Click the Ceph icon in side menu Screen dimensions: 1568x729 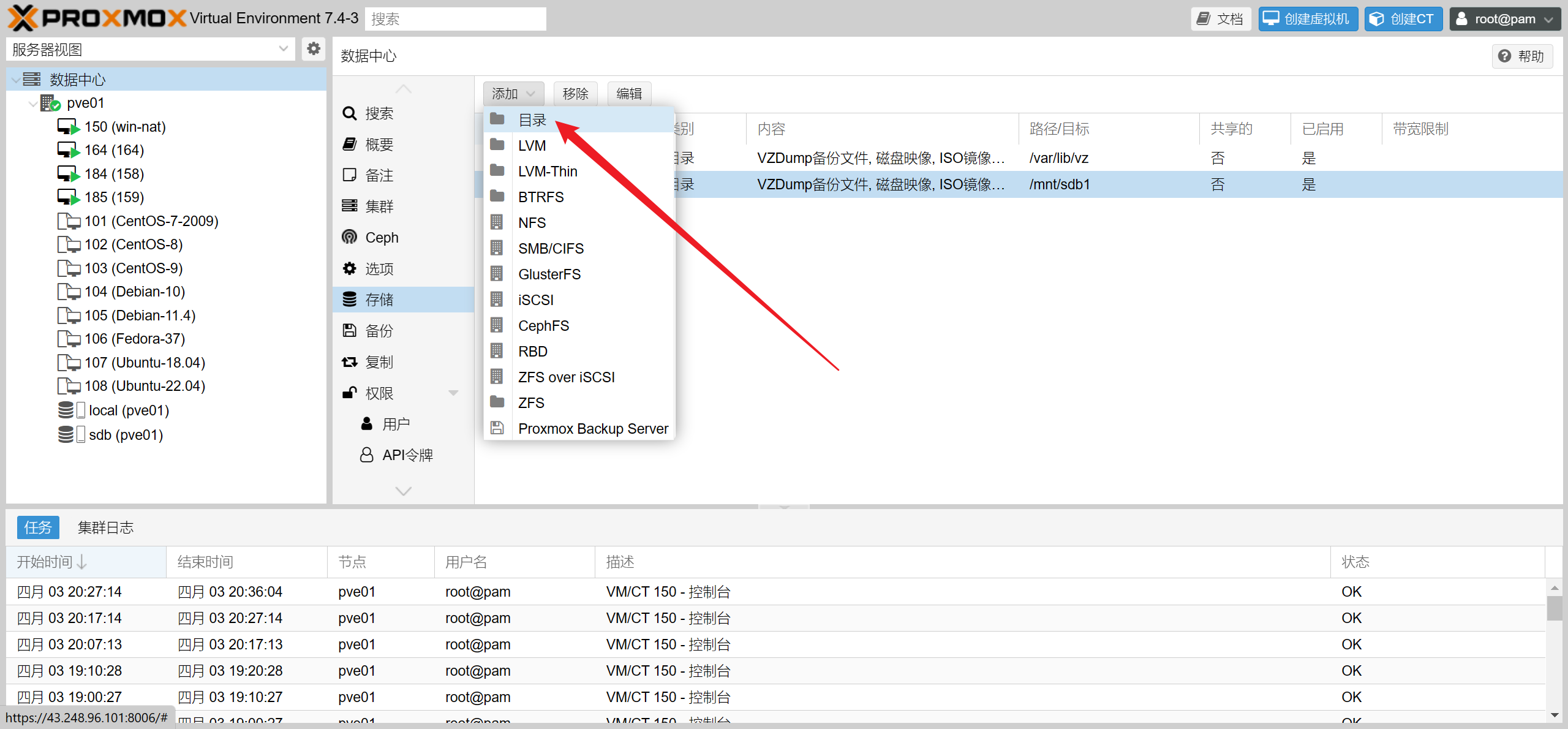pyautogui.click(x=349, y=238)
